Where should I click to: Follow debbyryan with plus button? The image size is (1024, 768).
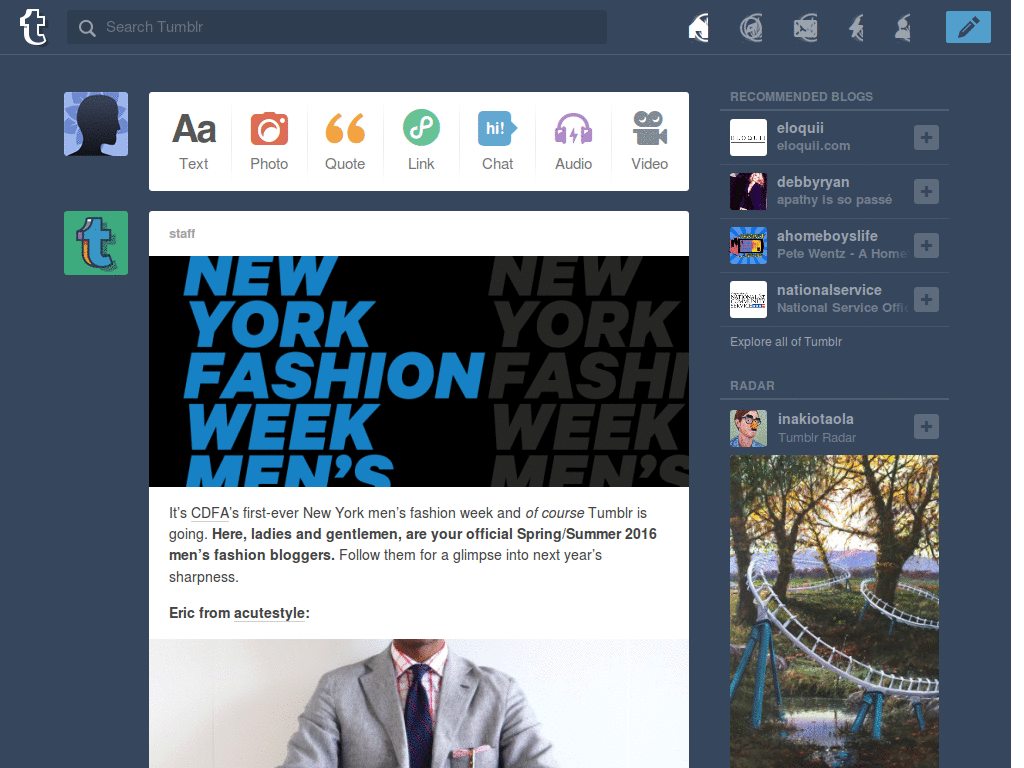point(926,191)
